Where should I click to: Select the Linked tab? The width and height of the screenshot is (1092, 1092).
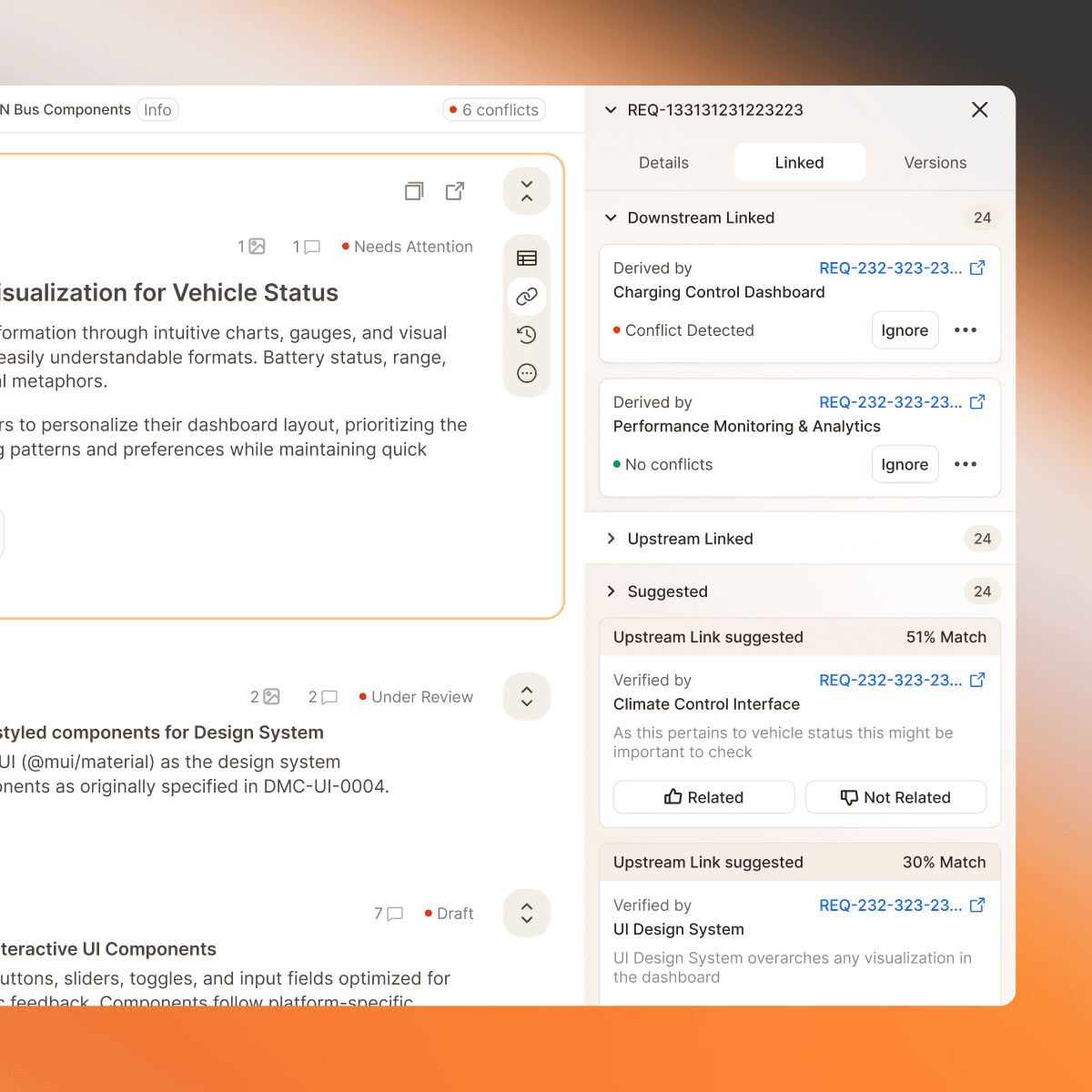(800, 163)
